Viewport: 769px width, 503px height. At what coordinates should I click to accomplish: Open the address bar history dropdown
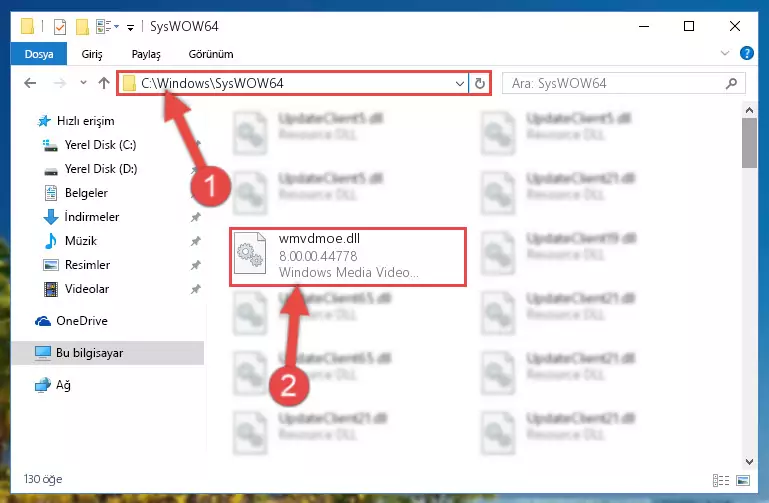(460, 83)
